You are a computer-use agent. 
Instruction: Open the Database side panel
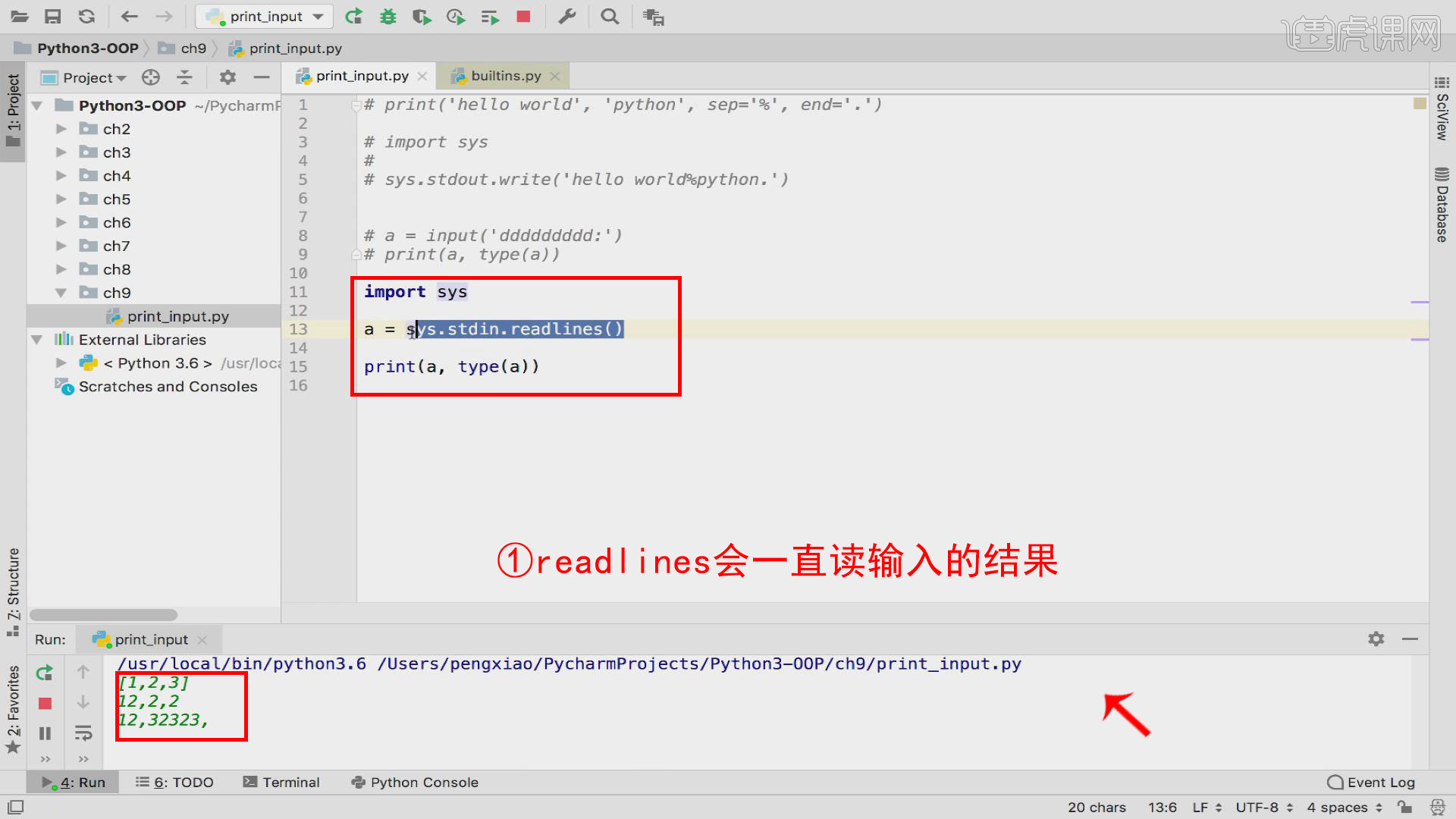coord(1442,205)
